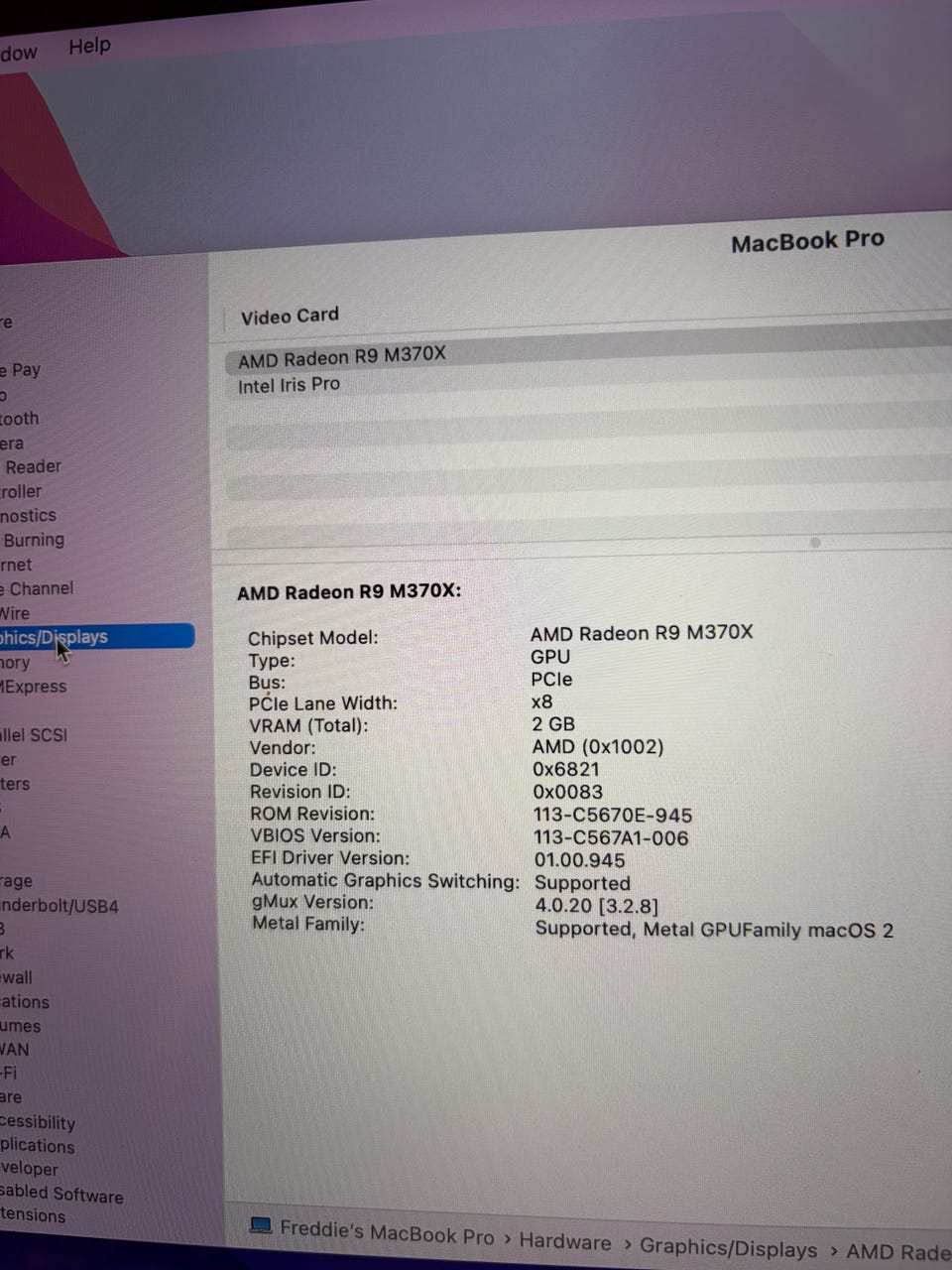Click Hardware in the path bar
The height and width of the screenshot is (1270, 952).
(565, 1242)
